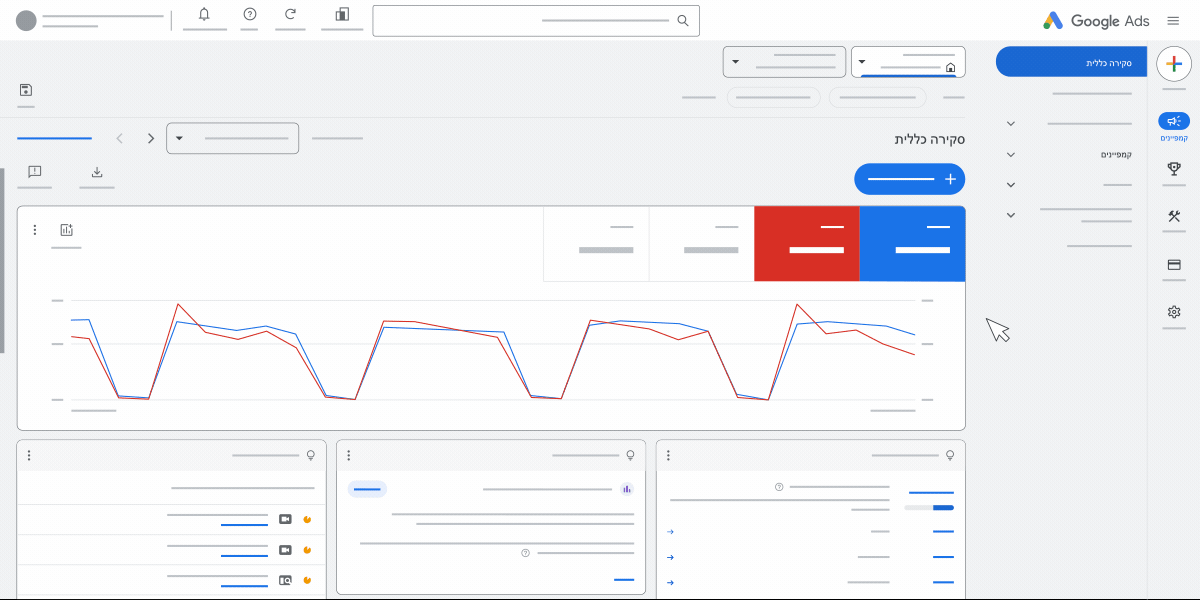This screenshot has height=600, width=1200.
Task: Expand the last chevron in the sidebar
Action: (x=1010, y=214)
